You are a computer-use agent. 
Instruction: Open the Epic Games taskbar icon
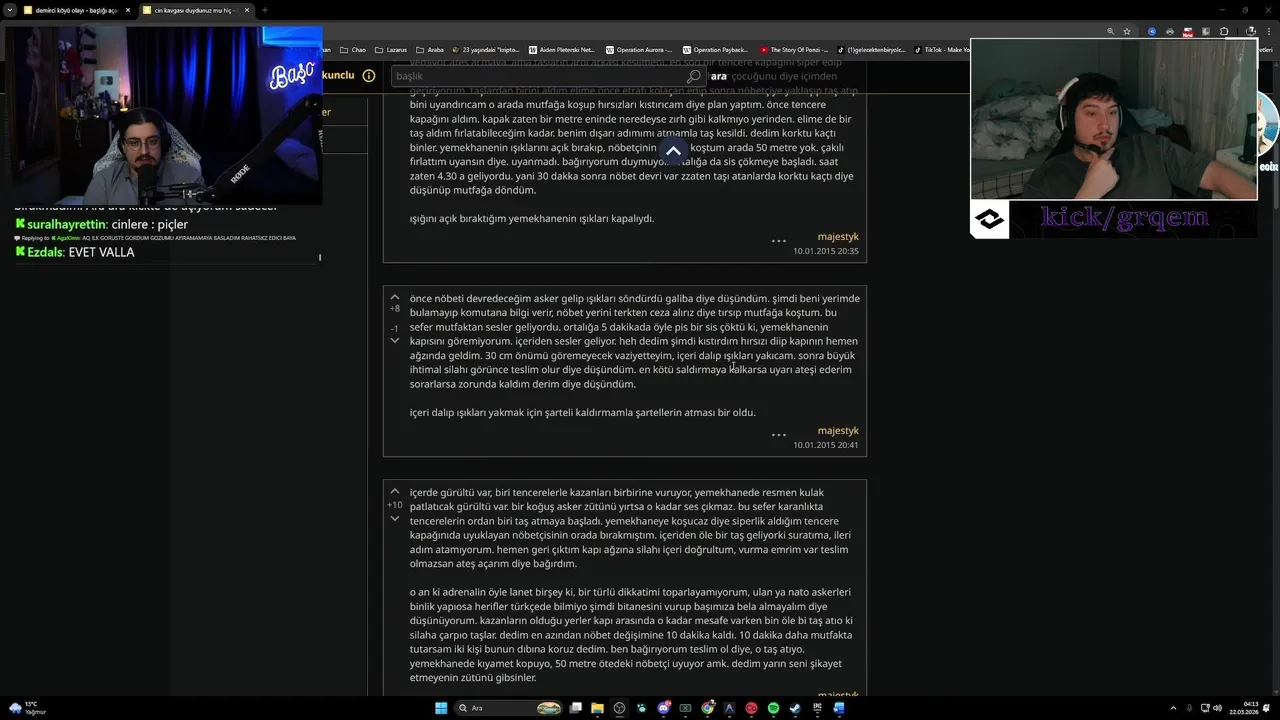(817, 708)
